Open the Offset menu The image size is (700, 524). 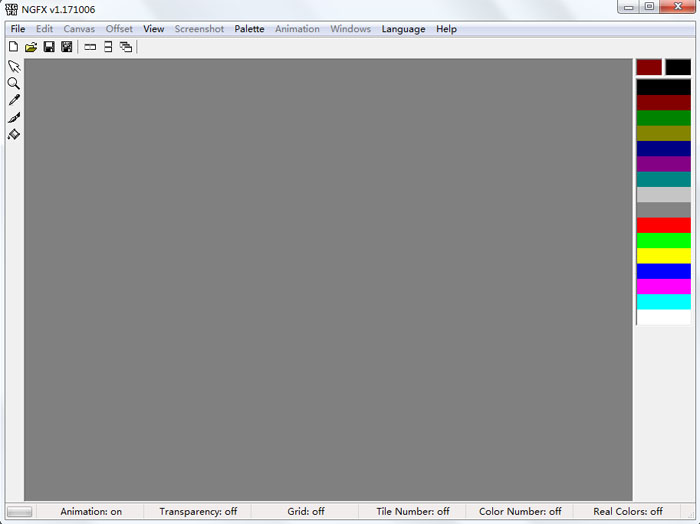point(119,29)
